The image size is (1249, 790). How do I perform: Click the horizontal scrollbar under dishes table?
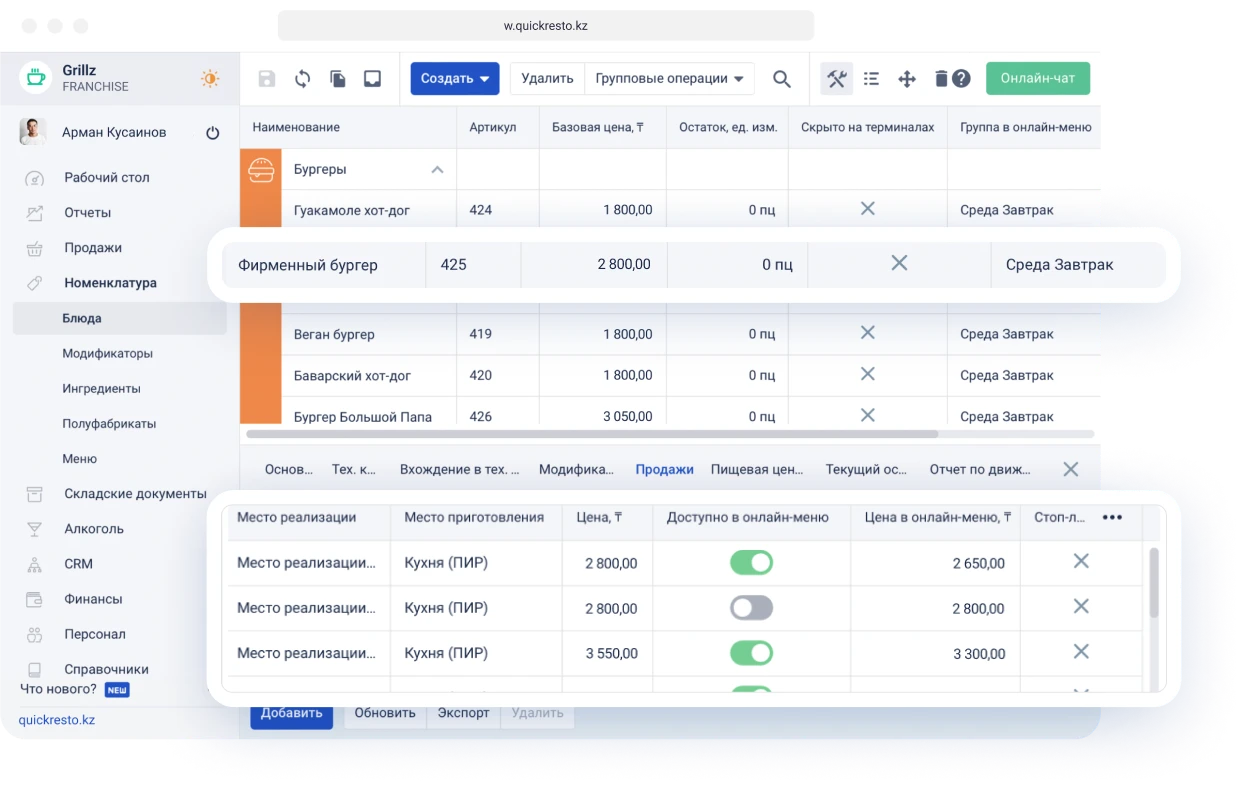coord(592,435)
